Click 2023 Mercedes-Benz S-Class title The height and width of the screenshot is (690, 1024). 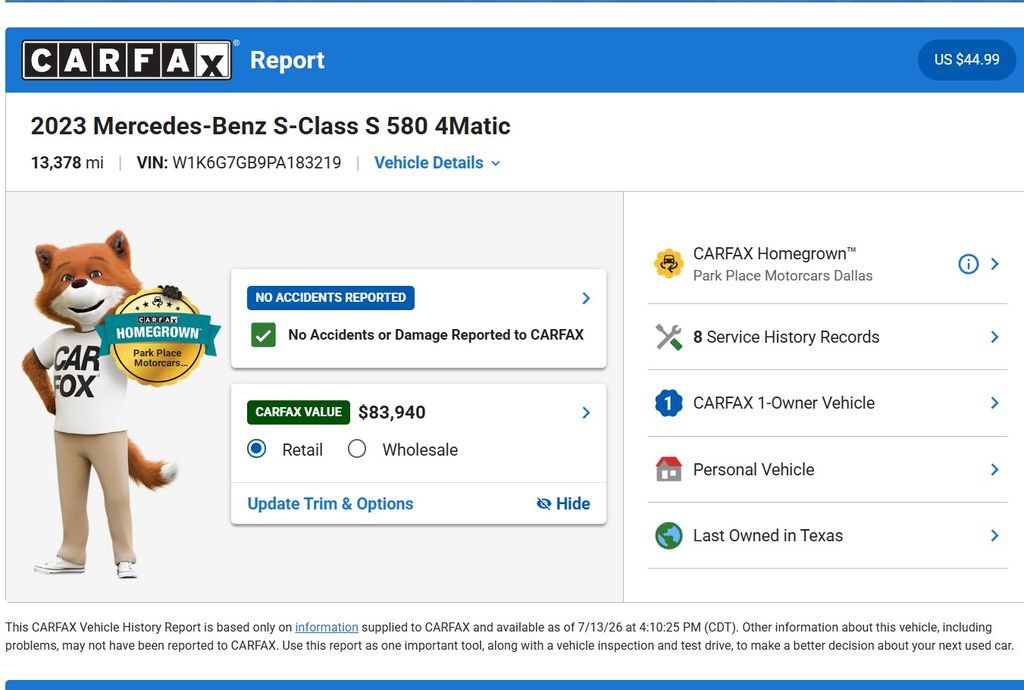pyautogui.click(x=270, y=126)
